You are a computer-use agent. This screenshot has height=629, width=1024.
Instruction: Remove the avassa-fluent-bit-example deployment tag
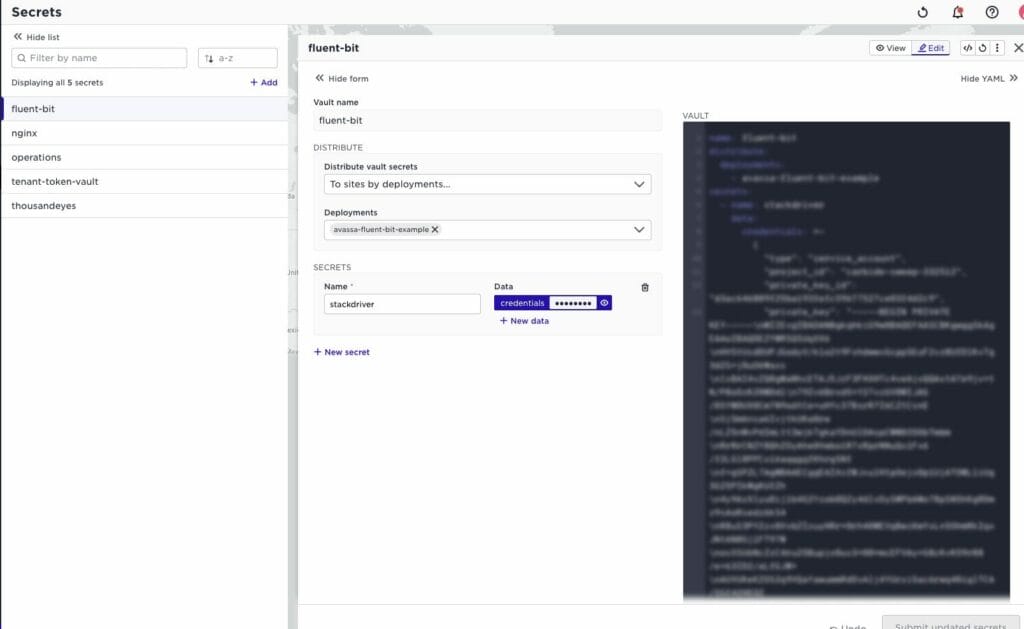(x=435, y=229)
